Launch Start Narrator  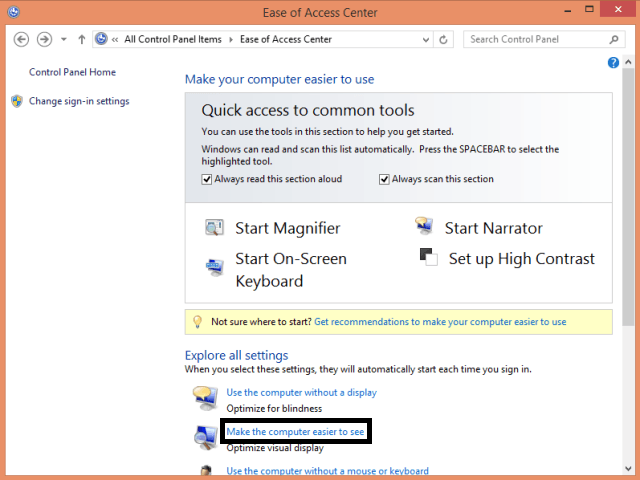(494, 228)
